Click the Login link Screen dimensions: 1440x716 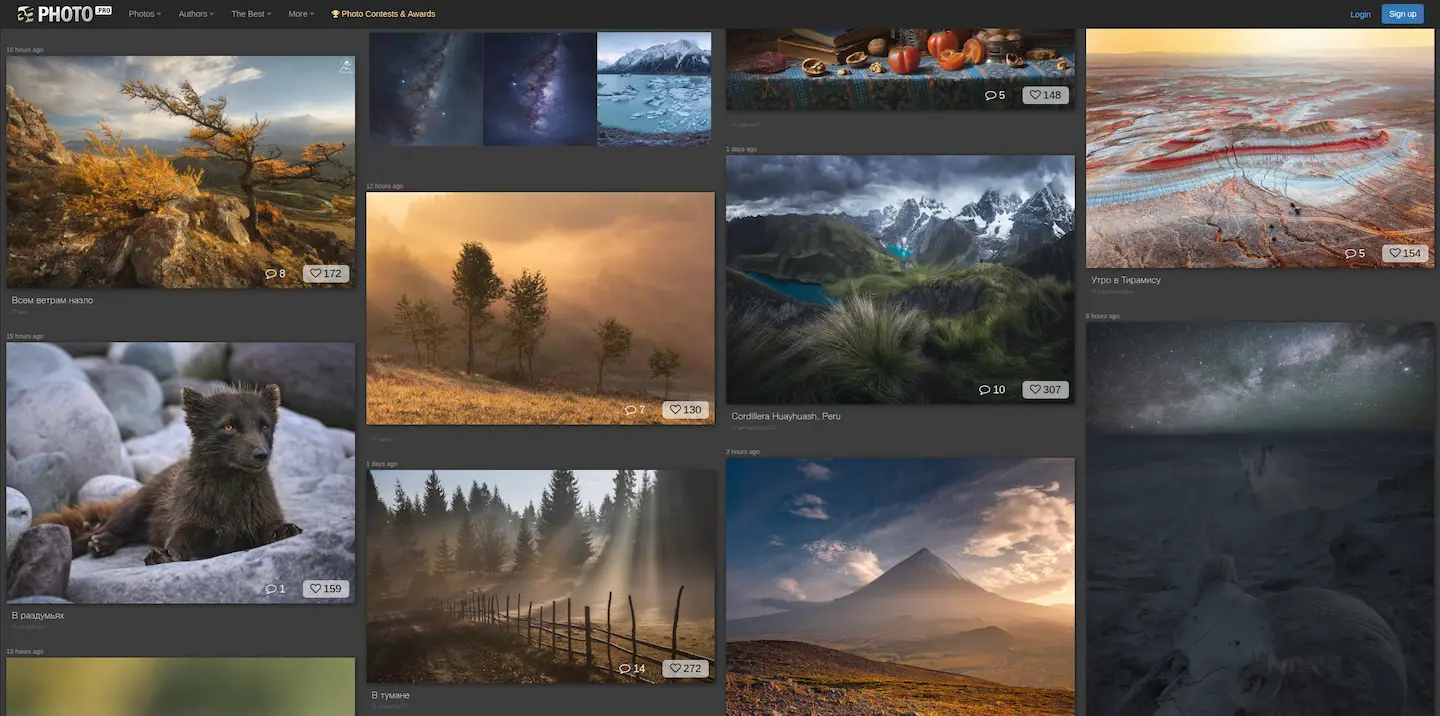click(x=1360, y=14)
